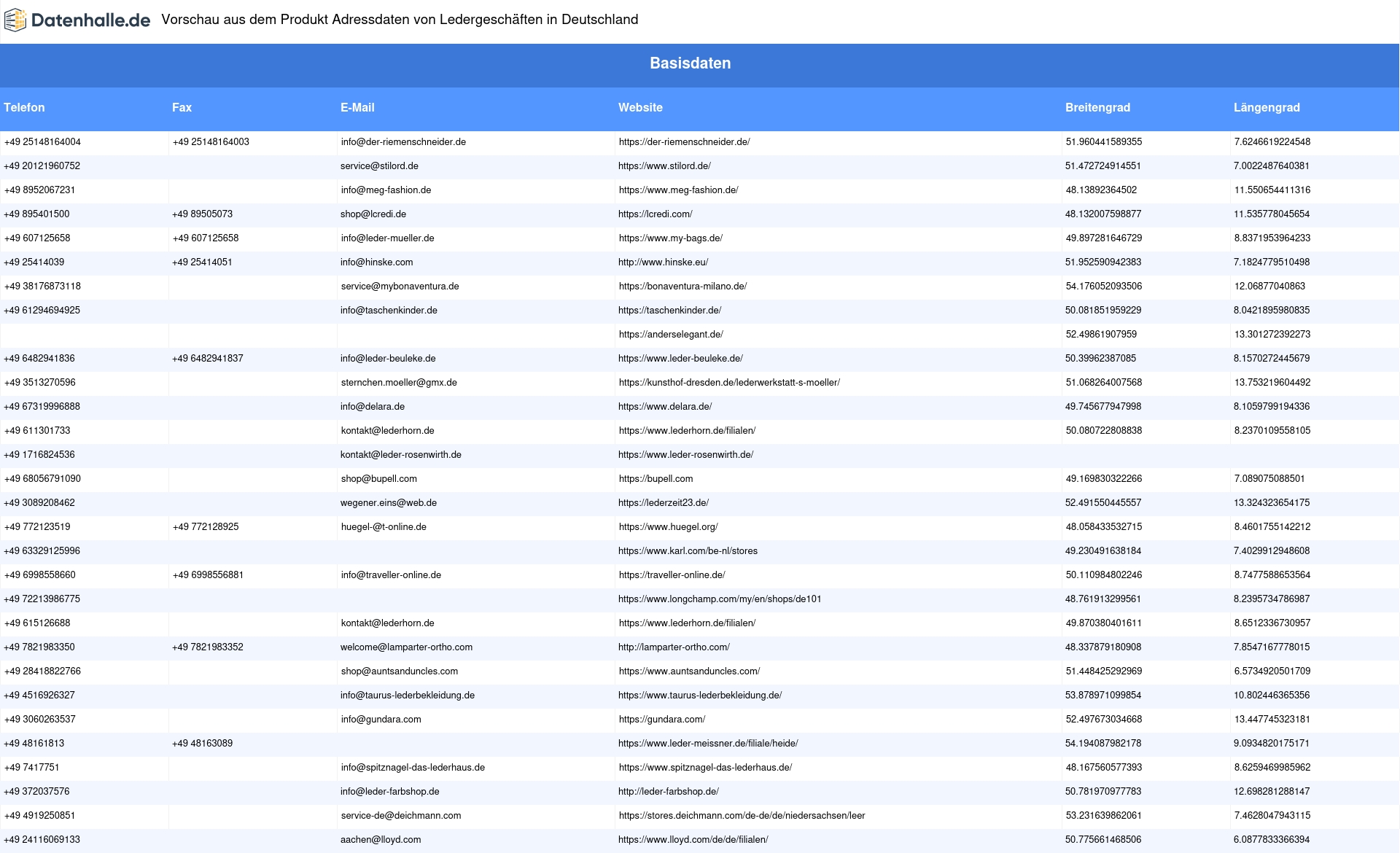The height and width of the screenshot is (853, 1400).
Task: Click email sternchen.moeller@gmx.de
Action: click(x=399, y=383)
